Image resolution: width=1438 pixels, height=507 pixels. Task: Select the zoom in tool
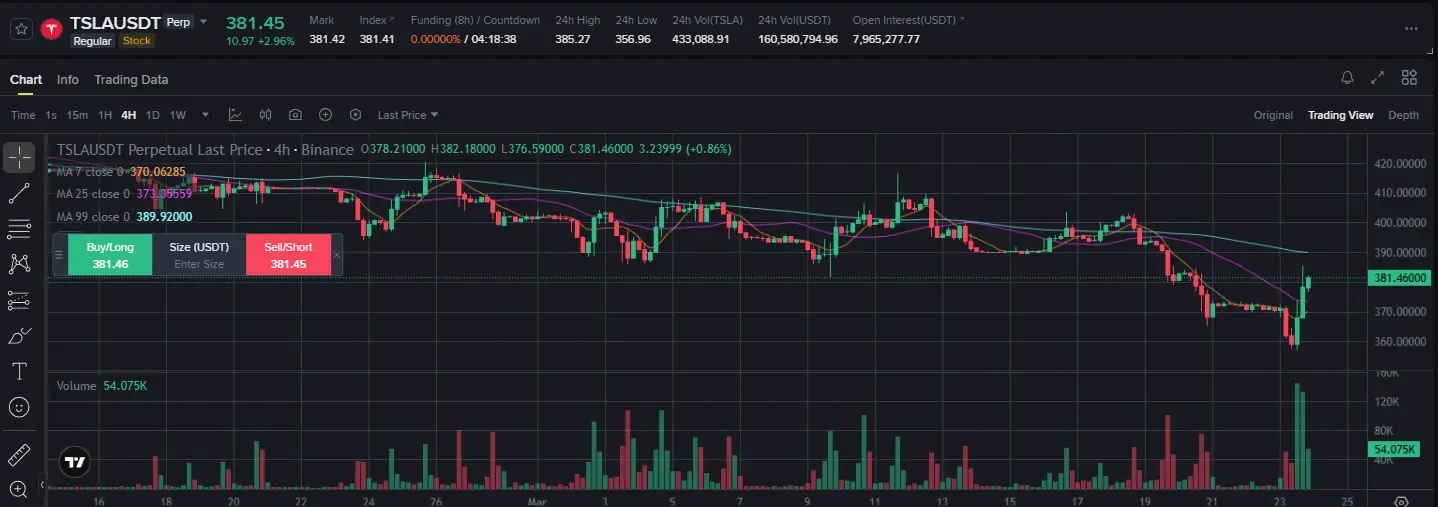click(x=19, y=489)
